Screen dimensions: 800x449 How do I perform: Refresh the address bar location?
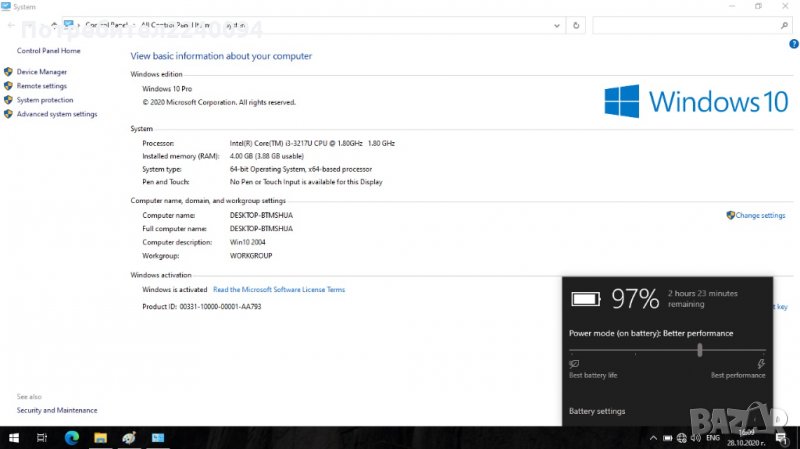(576, 25)
